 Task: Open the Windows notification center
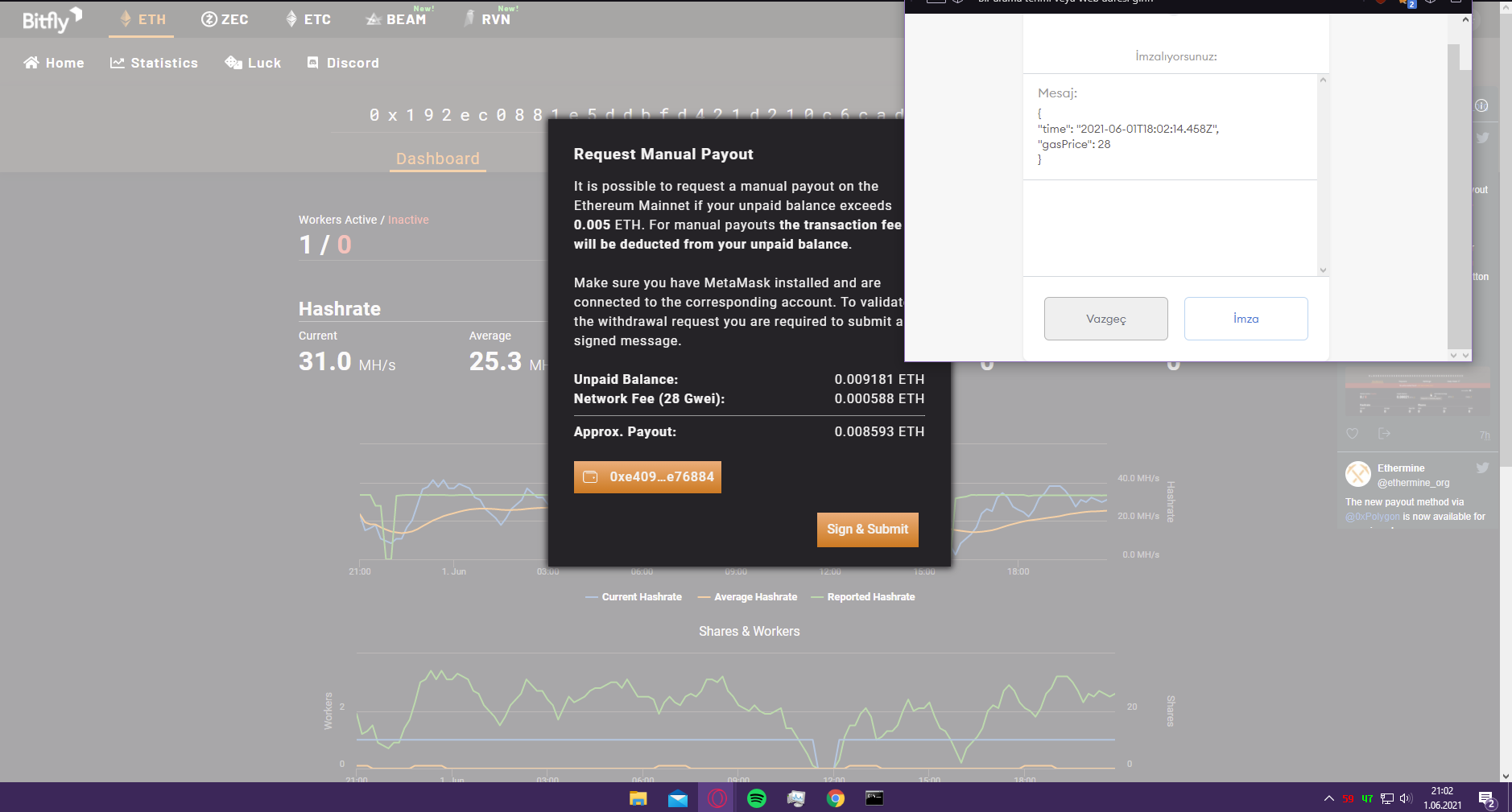click(1487, 798)
